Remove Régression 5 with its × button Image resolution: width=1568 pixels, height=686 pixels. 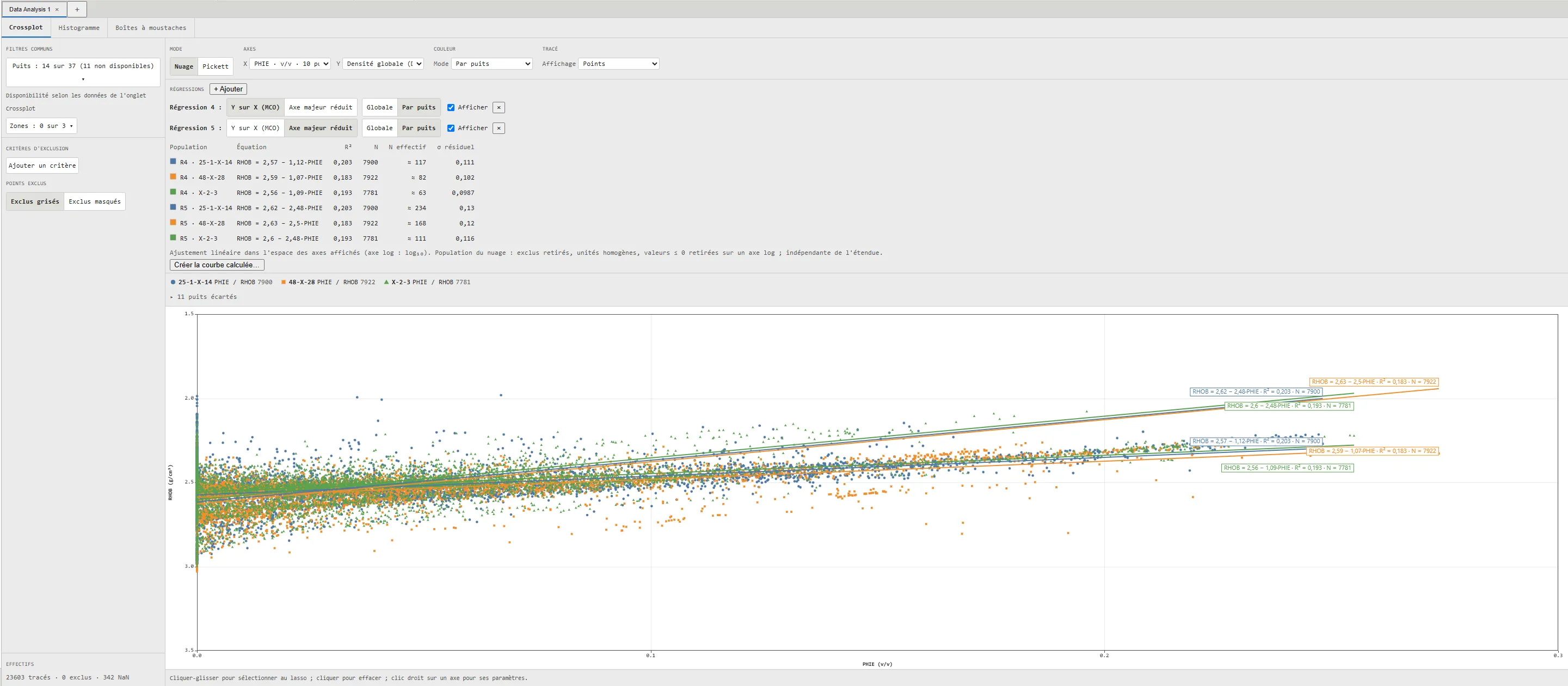pos(499,128)
